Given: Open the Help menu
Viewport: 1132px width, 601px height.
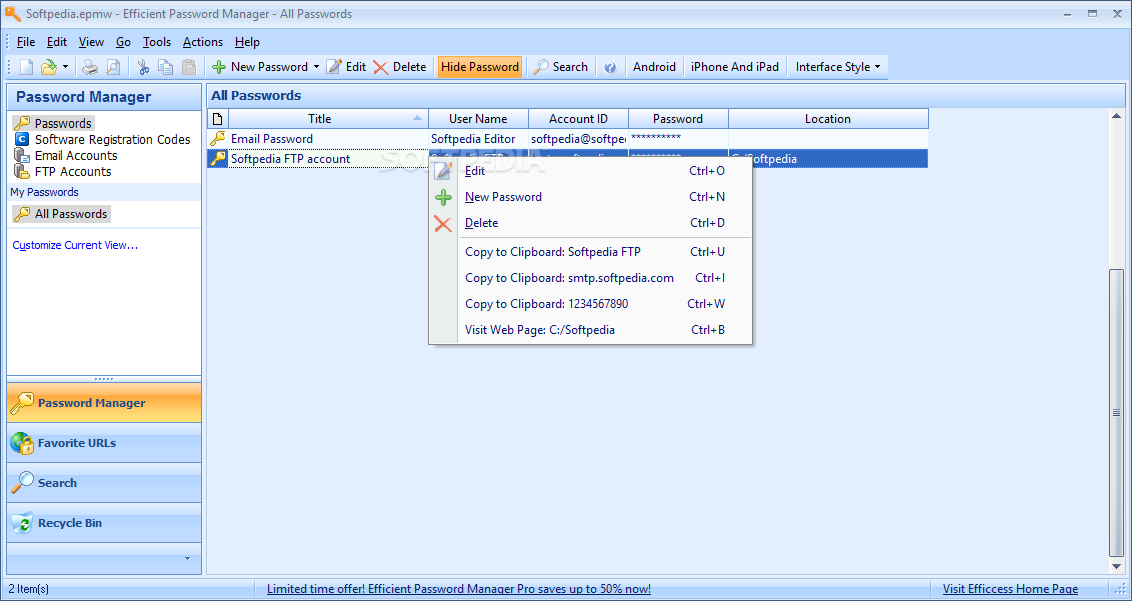Looking at the screenshot, I should tap(248, 42).
